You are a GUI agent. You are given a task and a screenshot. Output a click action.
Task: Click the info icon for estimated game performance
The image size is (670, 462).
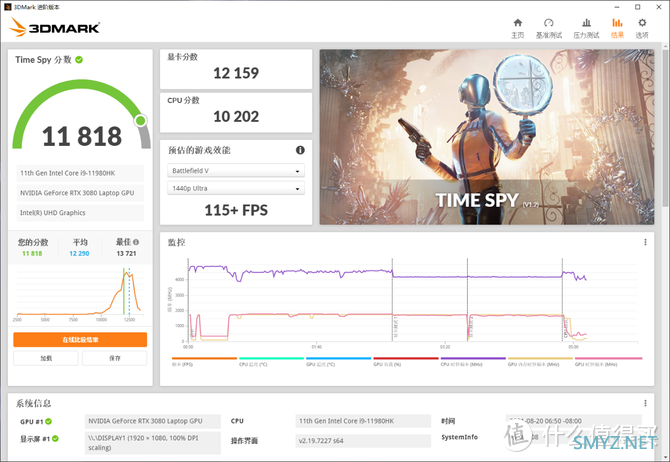(300, 150)
